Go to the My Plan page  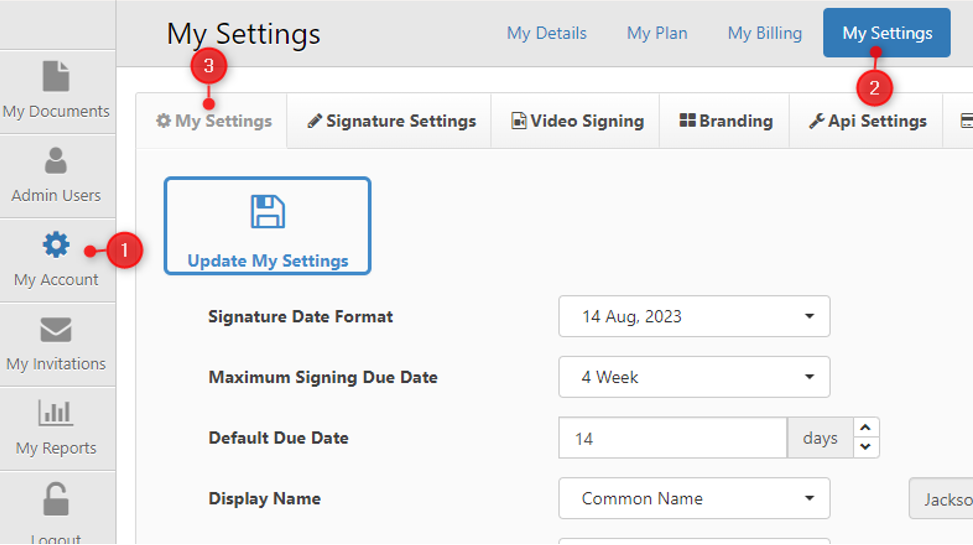657,33
